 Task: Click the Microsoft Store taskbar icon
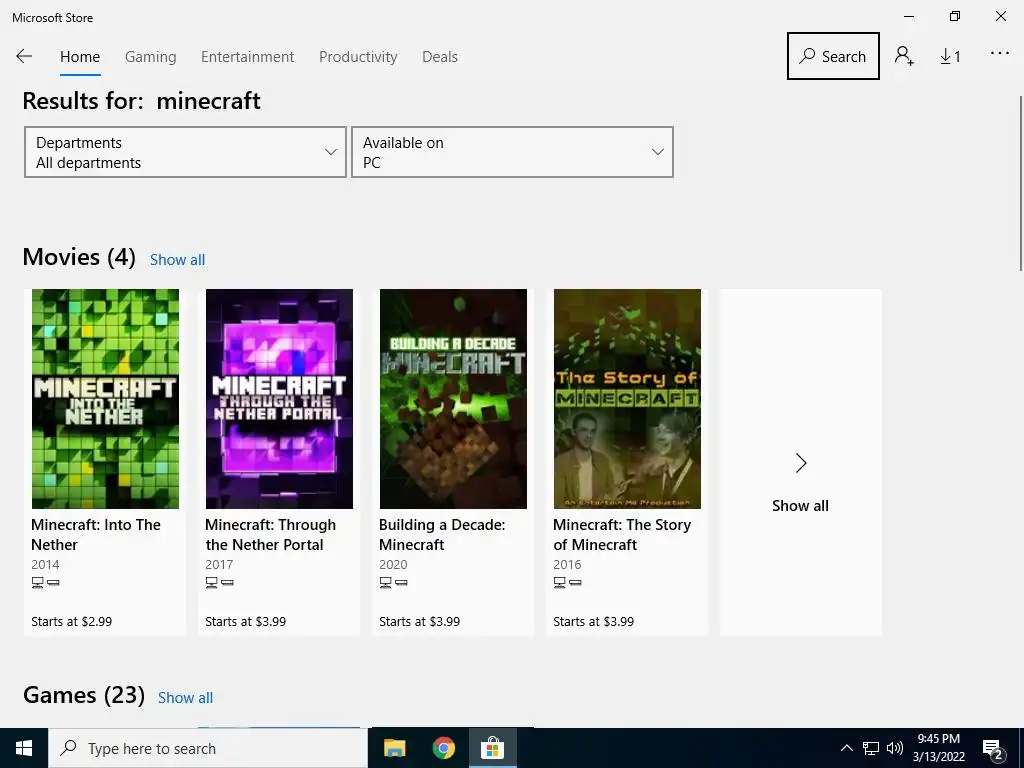click(x=492, y=748)
